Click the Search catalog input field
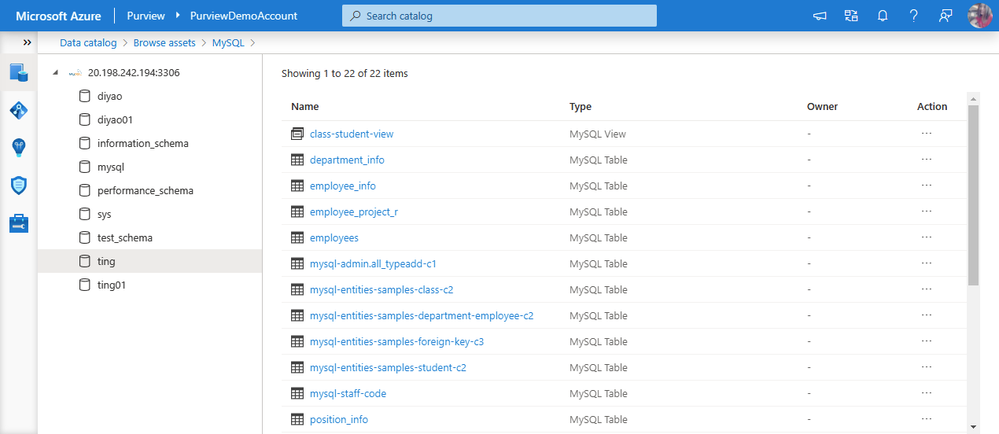The height and width of the screenshot is (434, 999). coord(499,16)
